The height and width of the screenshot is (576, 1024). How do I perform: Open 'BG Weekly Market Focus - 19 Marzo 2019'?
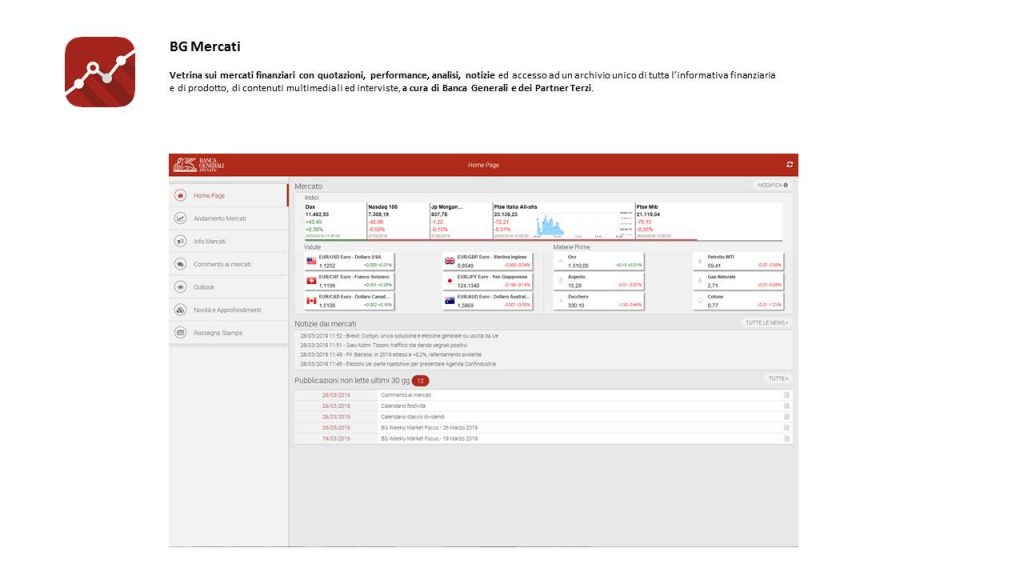(543, 439)
